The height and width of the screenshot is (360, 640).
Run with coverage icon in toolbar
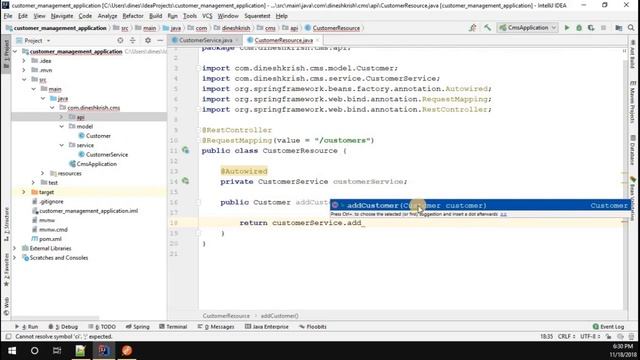tap(591, 28)
